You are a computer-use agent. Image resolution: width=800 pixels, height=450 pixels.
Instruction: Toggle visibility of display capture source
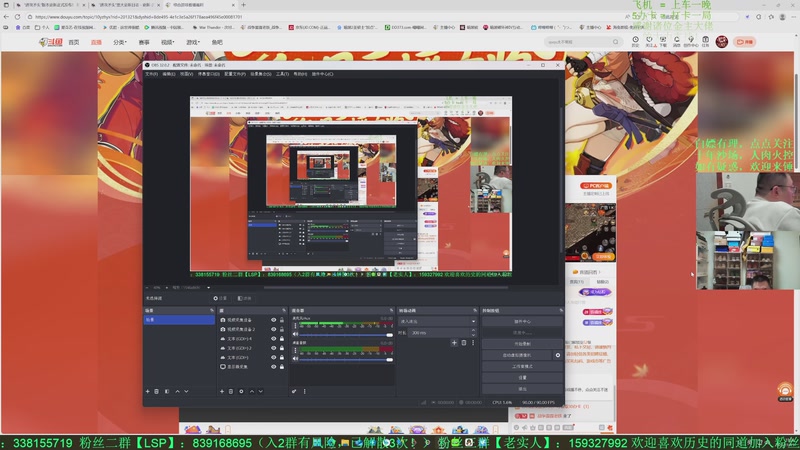273,367
